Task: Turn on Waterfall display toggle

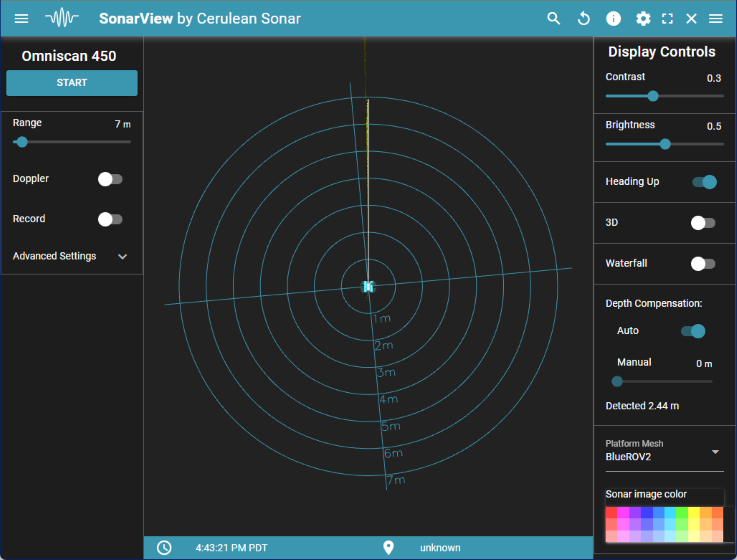Action: pyautogui.click(x=704, y=264)
